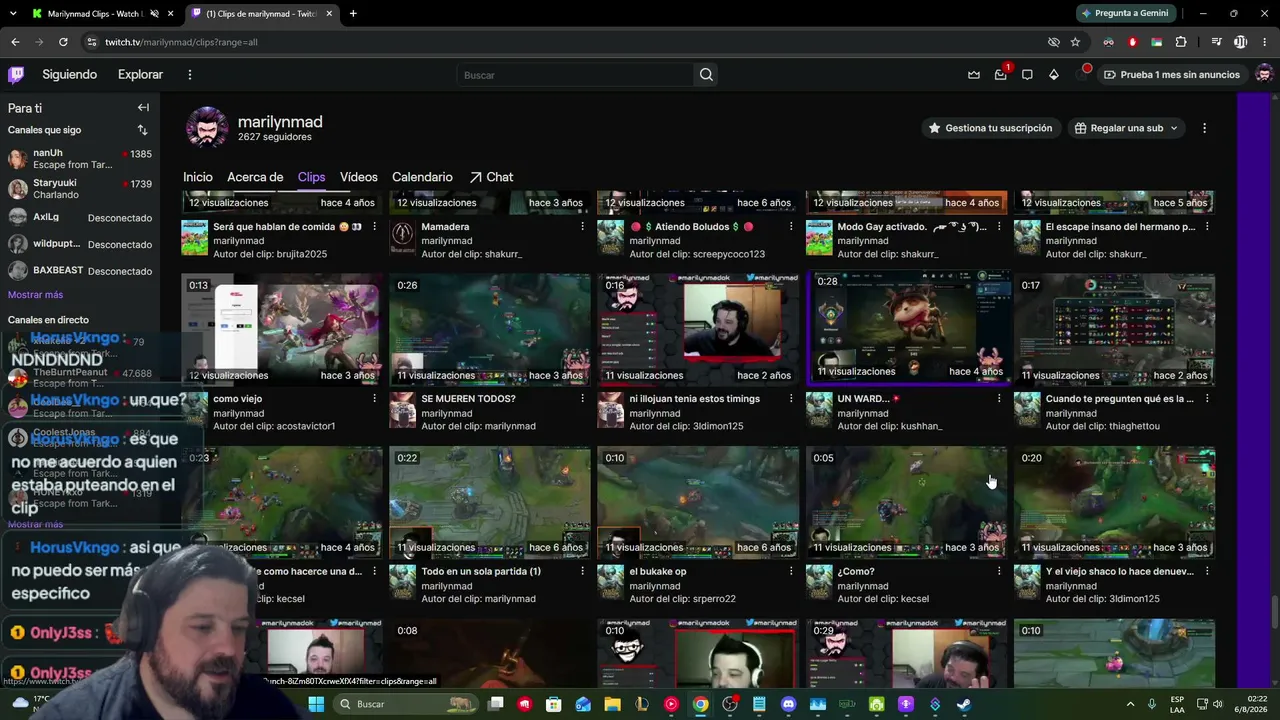The image size is (1280, 720).
Task: Click Prueba 1 mes sin anuncios
Action: pos(1172,75)
